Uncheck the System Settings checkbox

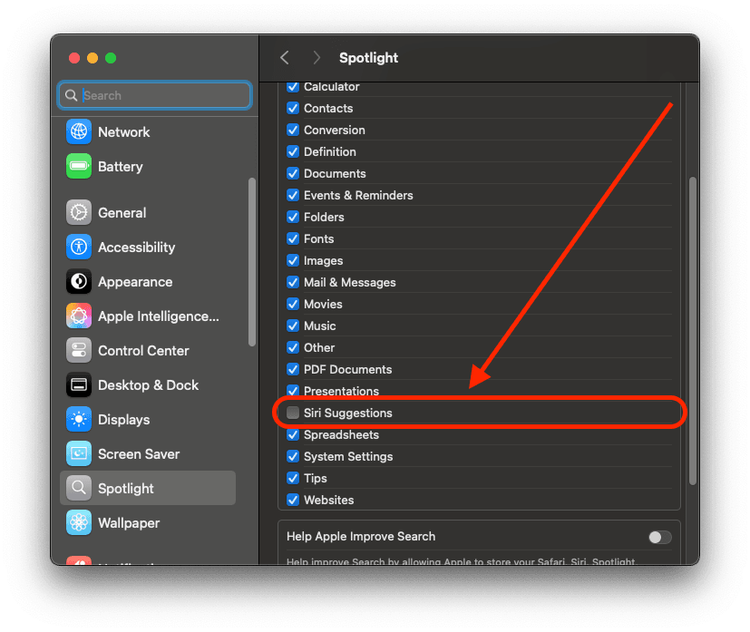pos(293,456)
